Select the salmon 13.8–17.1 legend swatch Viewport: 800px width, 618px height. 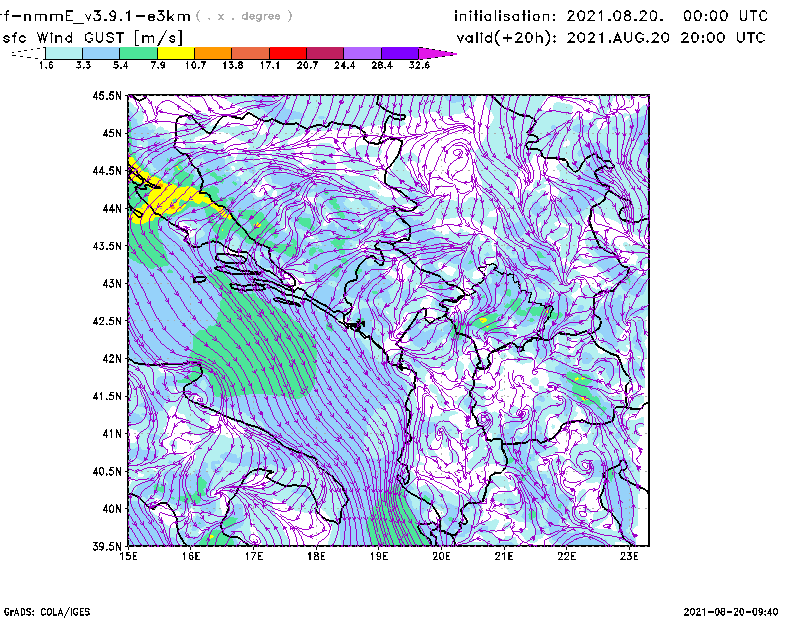pyautogui.click(x=251, y=53)
